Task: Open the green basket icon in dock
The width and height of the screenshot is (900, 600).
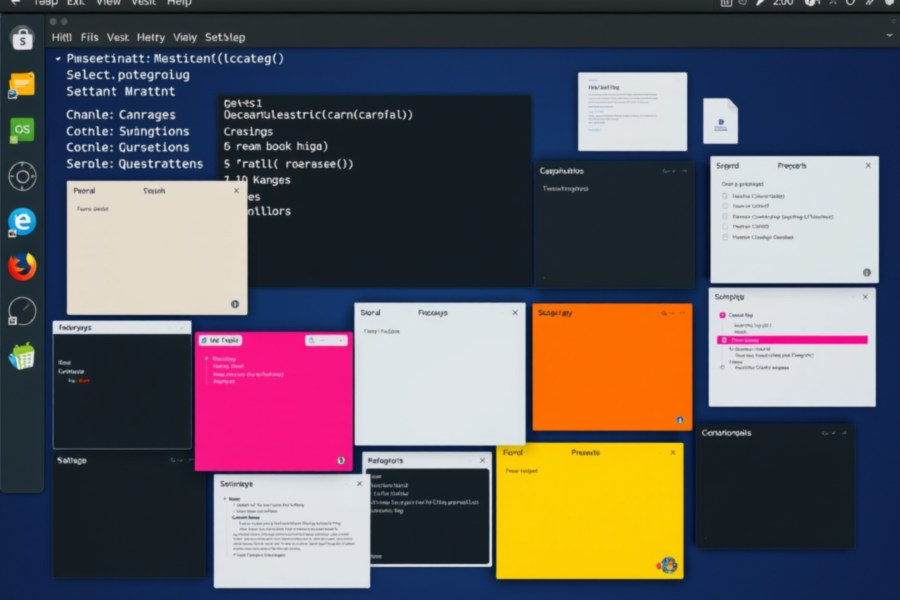Action: coord(22,357)
